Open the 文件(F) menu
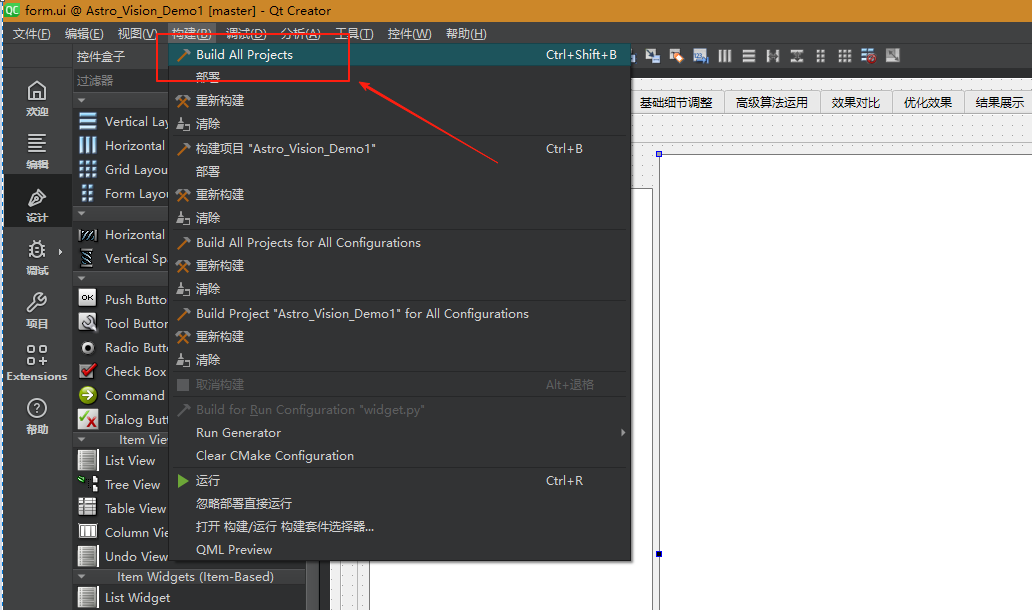 pyautogui.click(x=32, y=34)
